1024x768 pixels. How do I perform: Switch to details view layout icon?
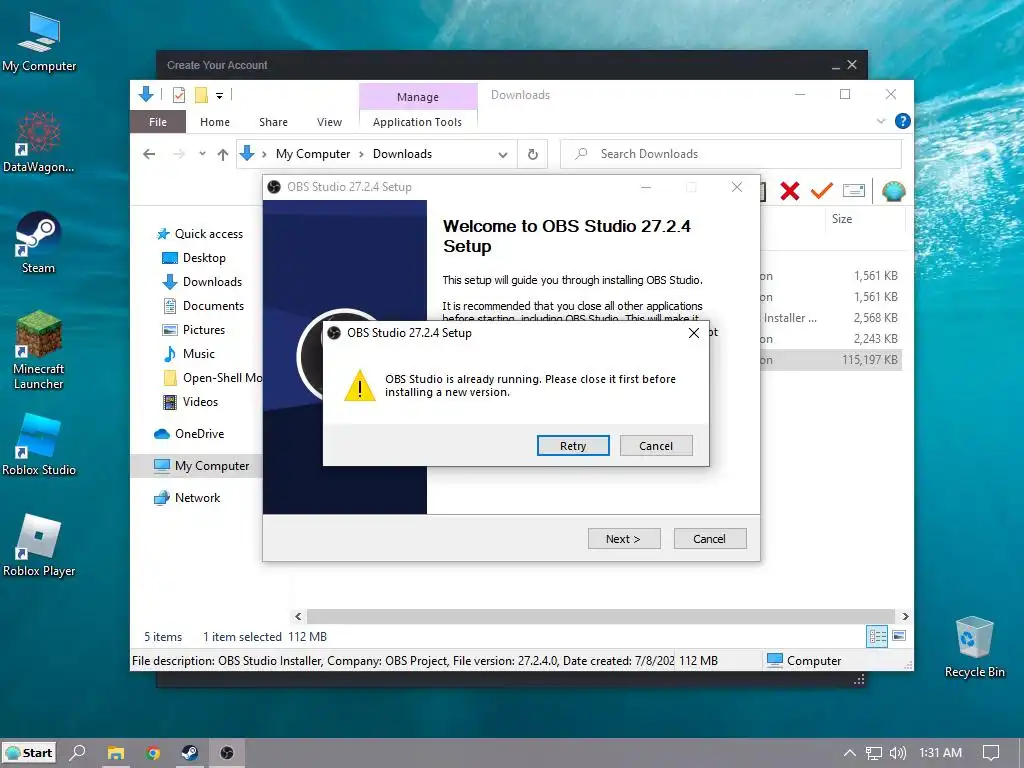coord(877,636)
